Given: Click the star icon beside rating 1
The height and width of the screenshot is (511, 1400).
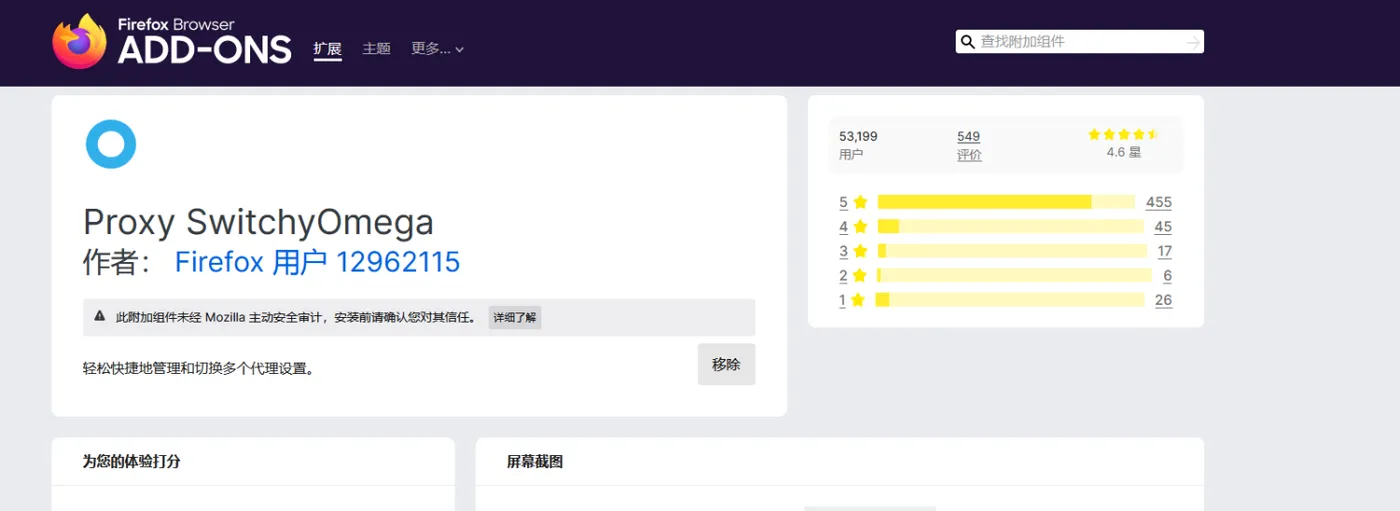Looking at the screenshot, I should tap(860, 300).
